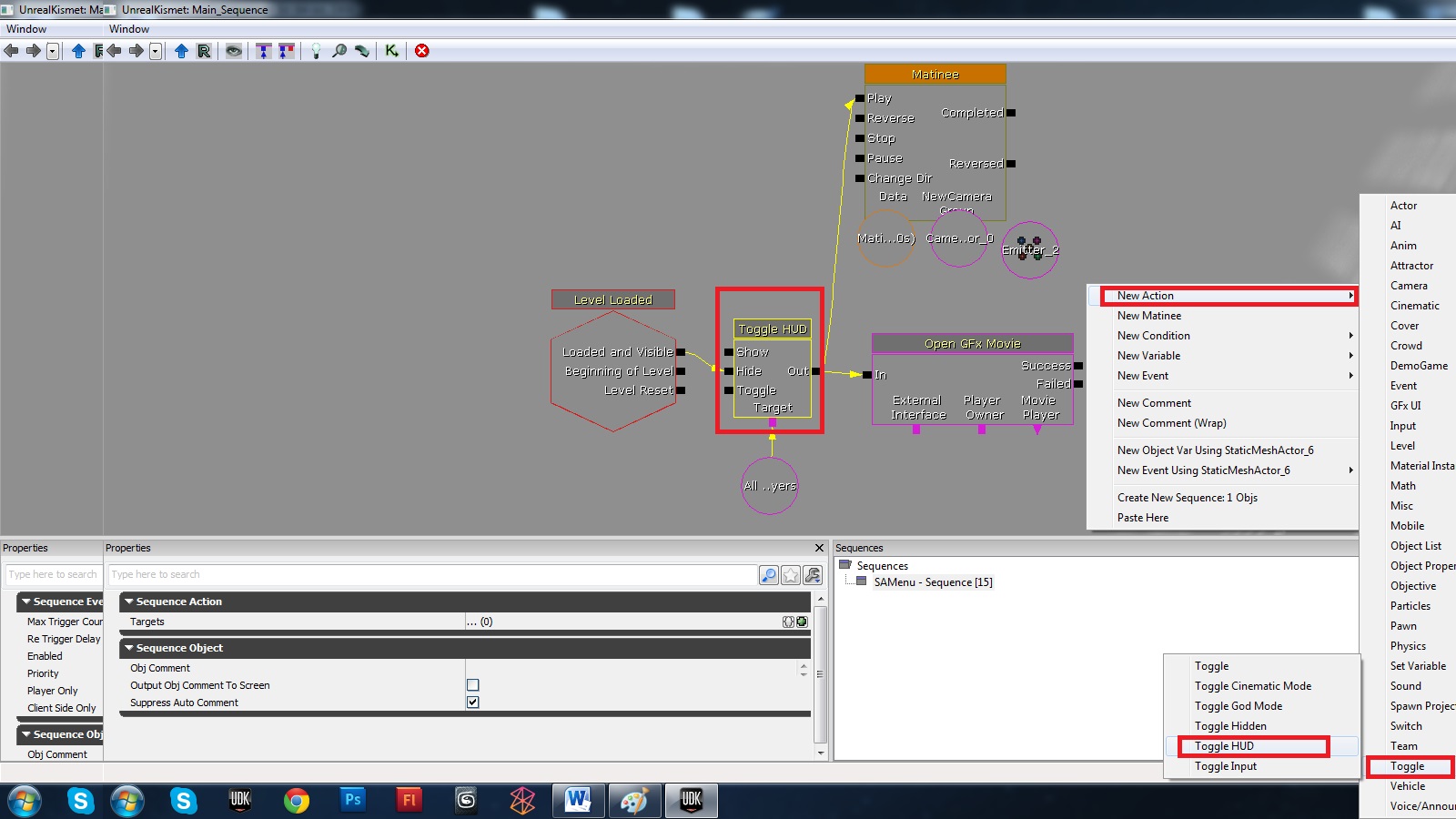1456x819 pixels.
Task: Click the star favorites icon in Properties
Action: coord(791,575)
